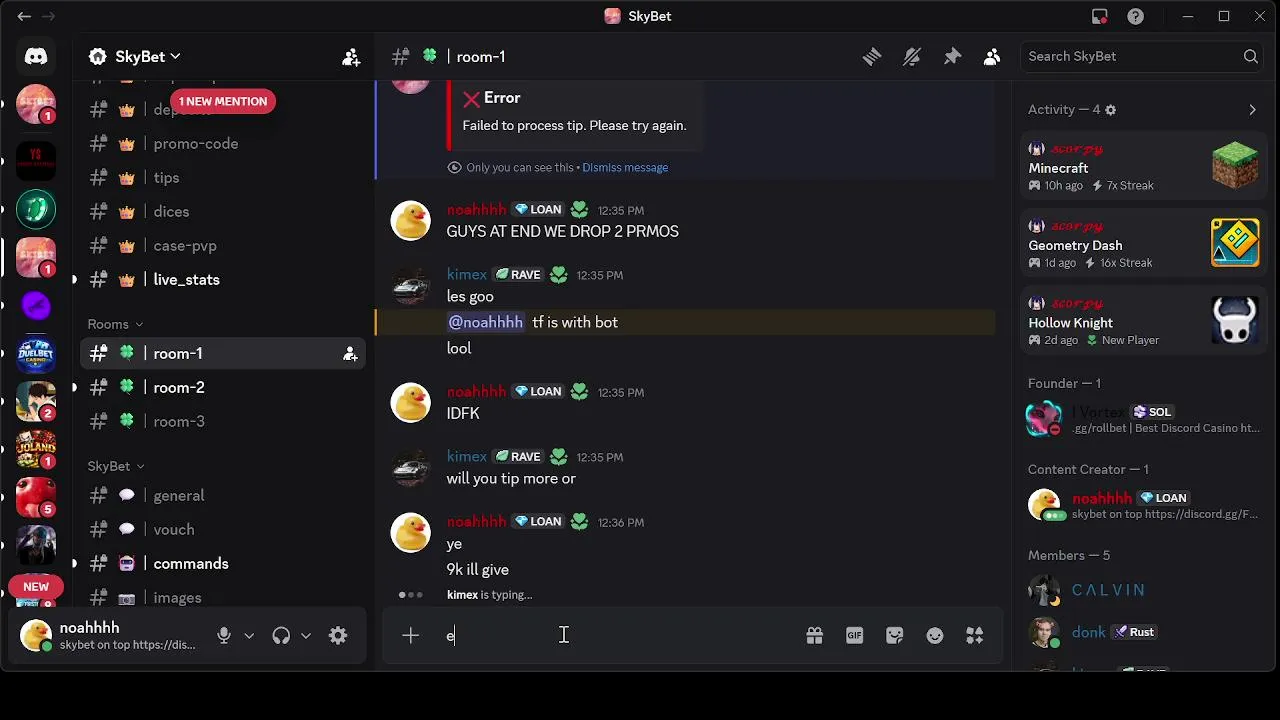Viewport: 1280px width, 720px height.
Task: Toggle the member list icon
Action: 992,57
